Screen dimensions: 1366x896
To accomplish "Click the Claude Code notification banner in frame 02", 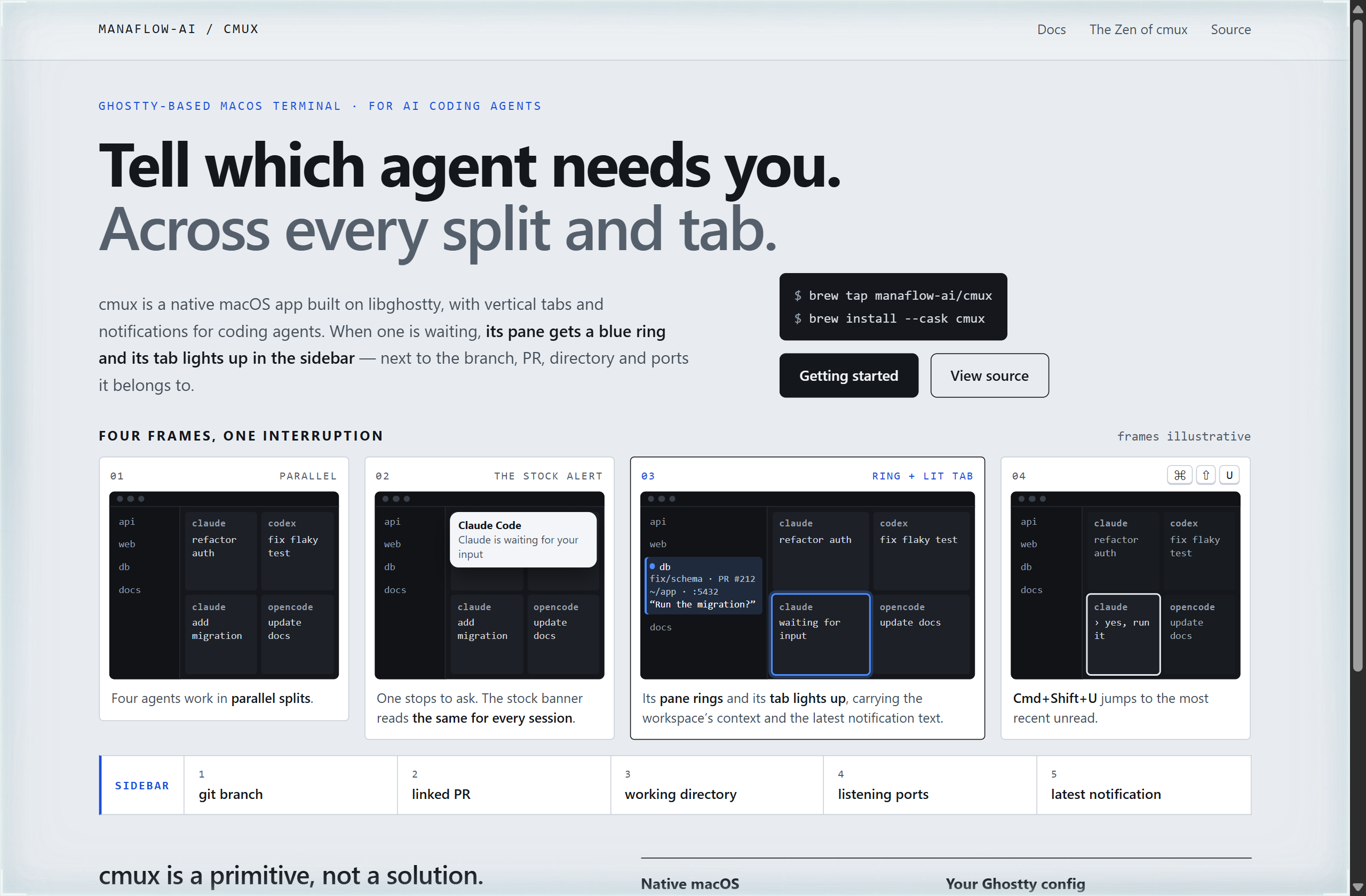I will click(x=523, y=539).
